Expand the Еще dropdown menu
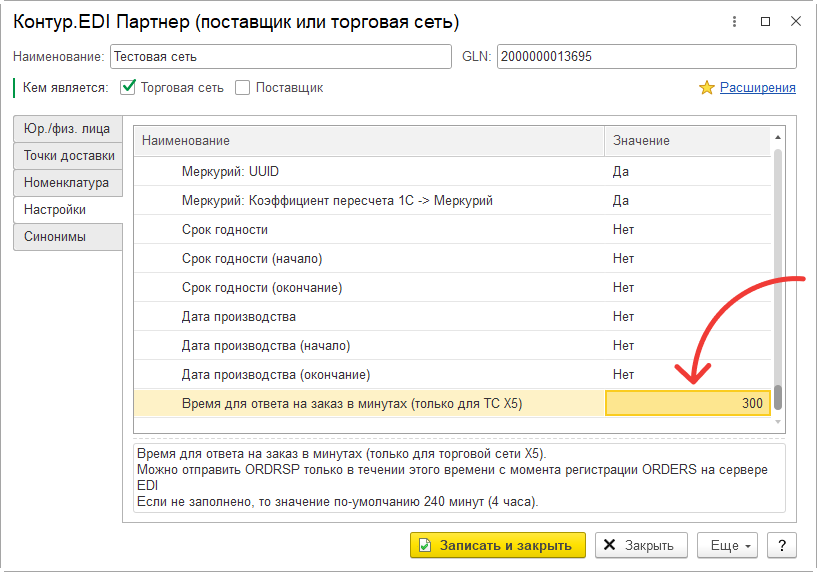Screen dimensions: 817x572 tap(727, 545)
